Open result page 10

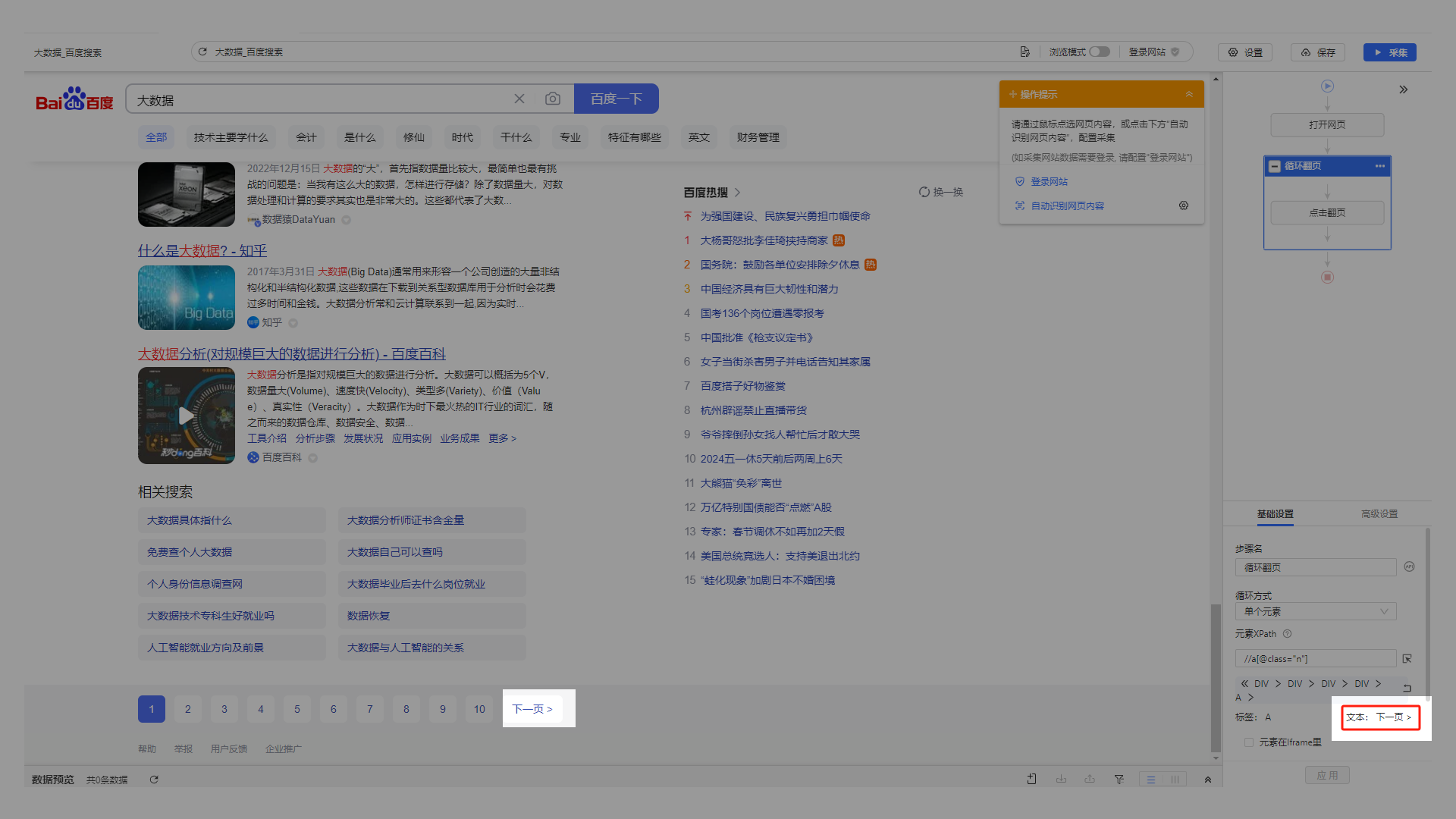pyautogui.click(x=479, y=709)
